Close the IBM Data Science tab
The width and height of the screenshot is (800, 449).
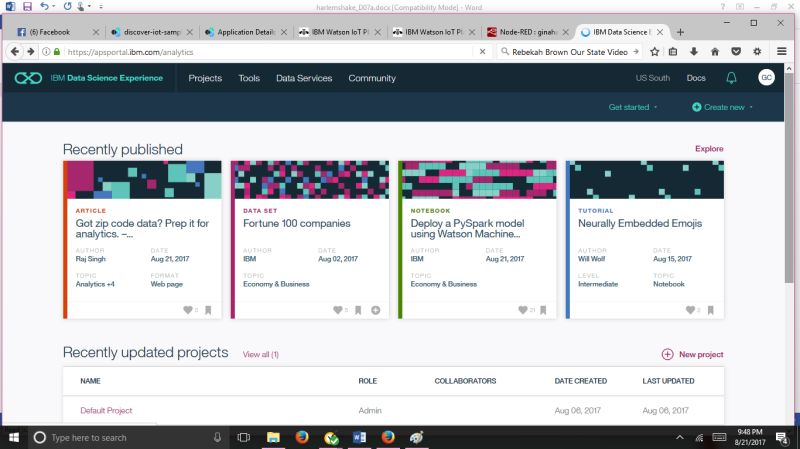[x=660, y=32]
